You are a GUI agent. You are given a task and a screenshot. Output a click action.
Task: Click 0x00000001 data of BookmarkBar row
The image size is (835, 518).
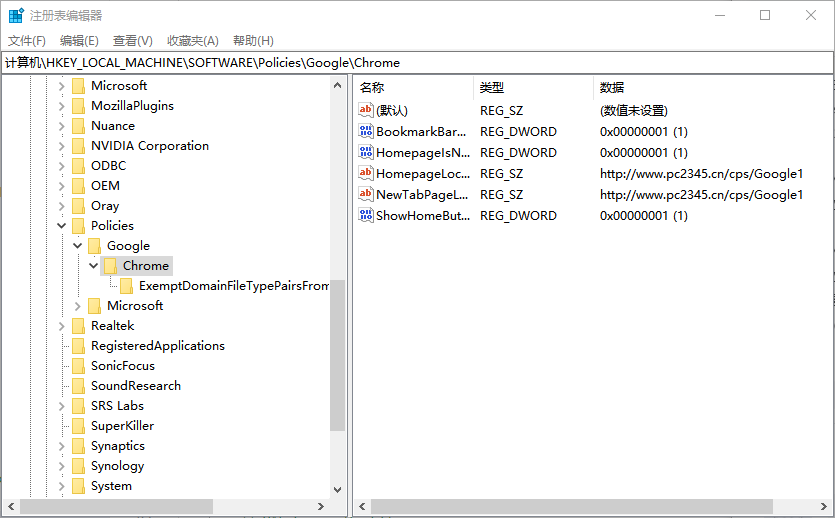pyautogui.click(x=643, y=131)
